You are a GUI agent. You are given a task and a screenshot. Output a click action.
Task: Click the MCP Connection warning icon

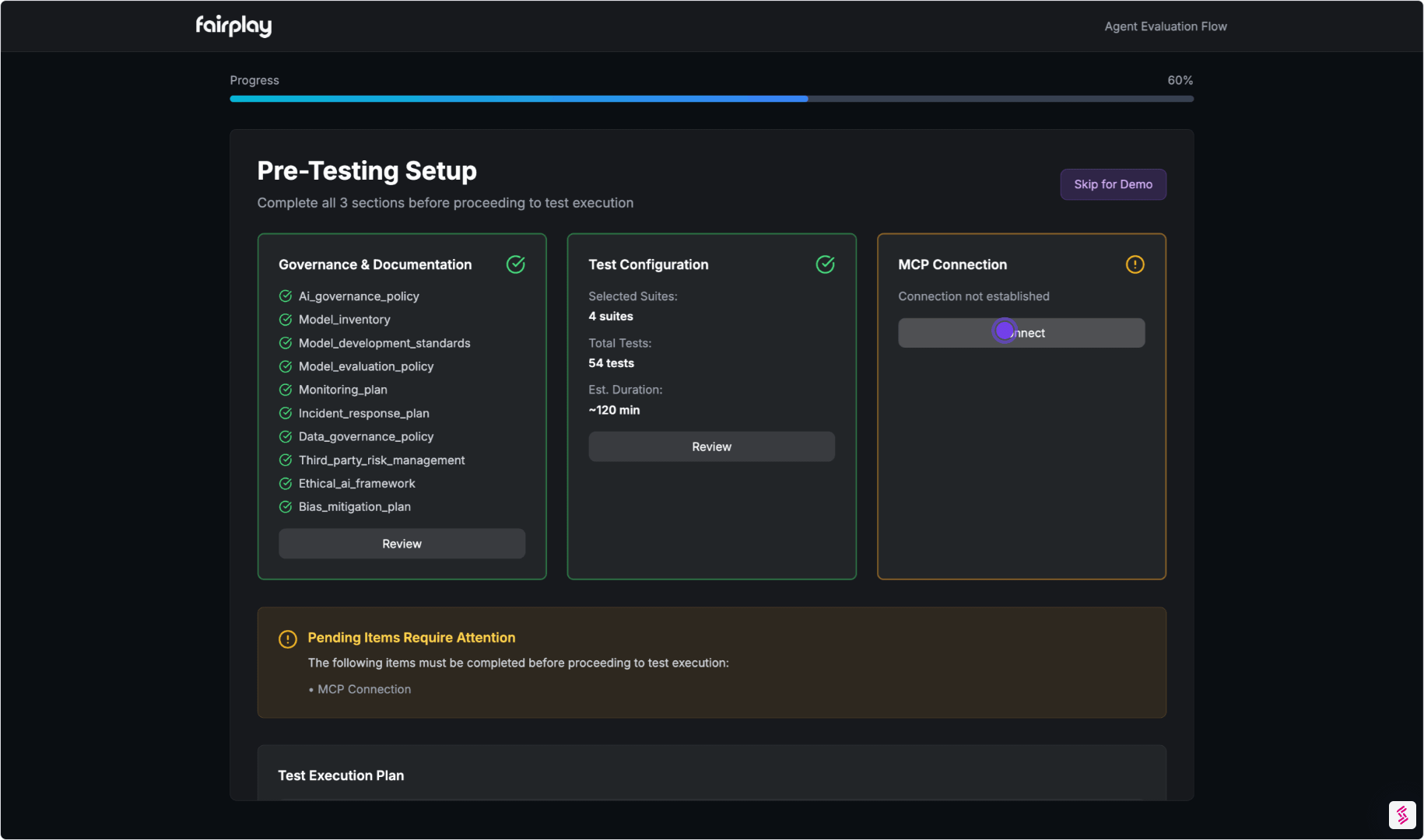(x=1135, y=264)
